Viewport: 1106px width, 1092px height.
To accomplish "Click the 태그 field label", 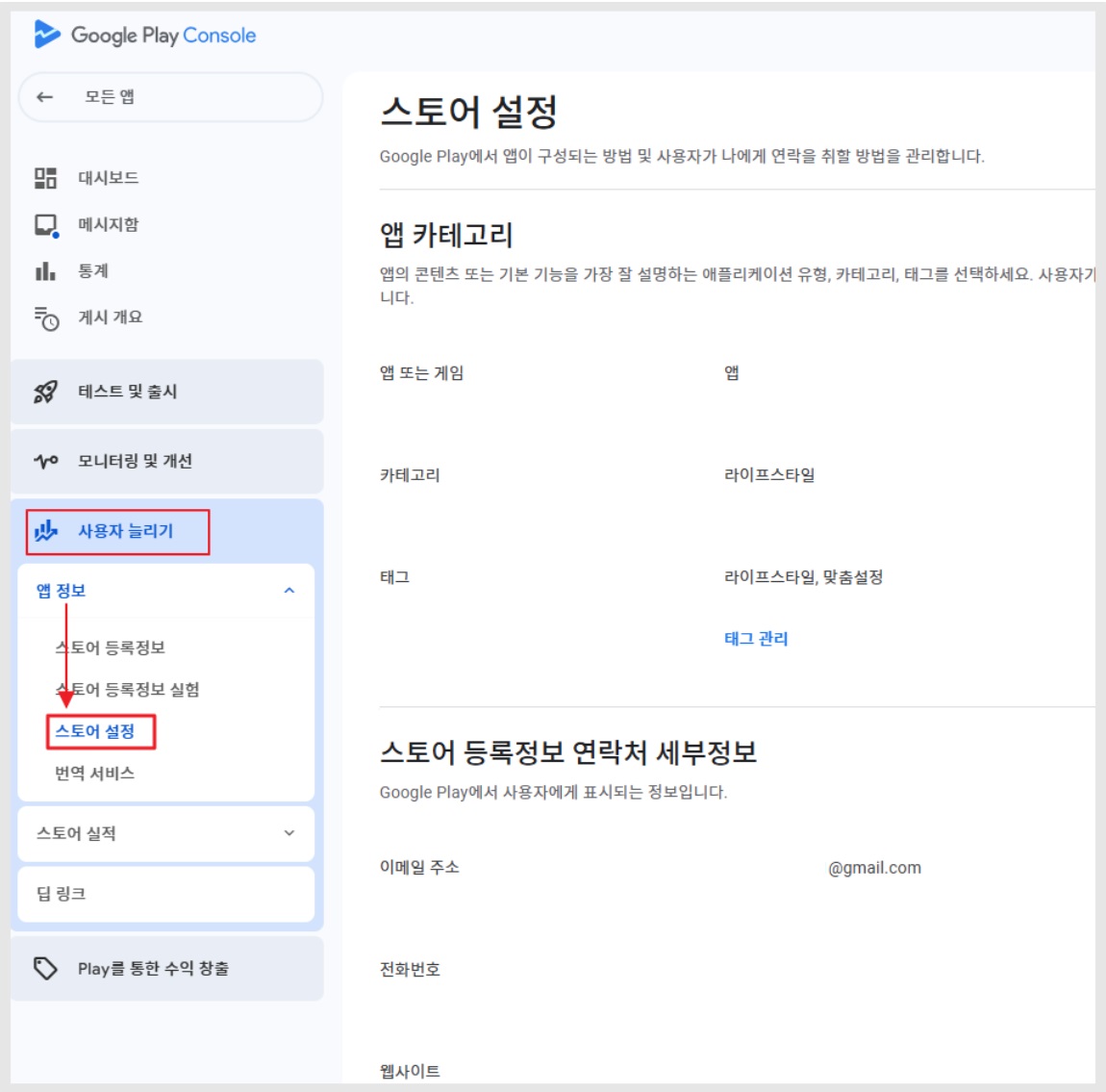I will tap(394, 577).
